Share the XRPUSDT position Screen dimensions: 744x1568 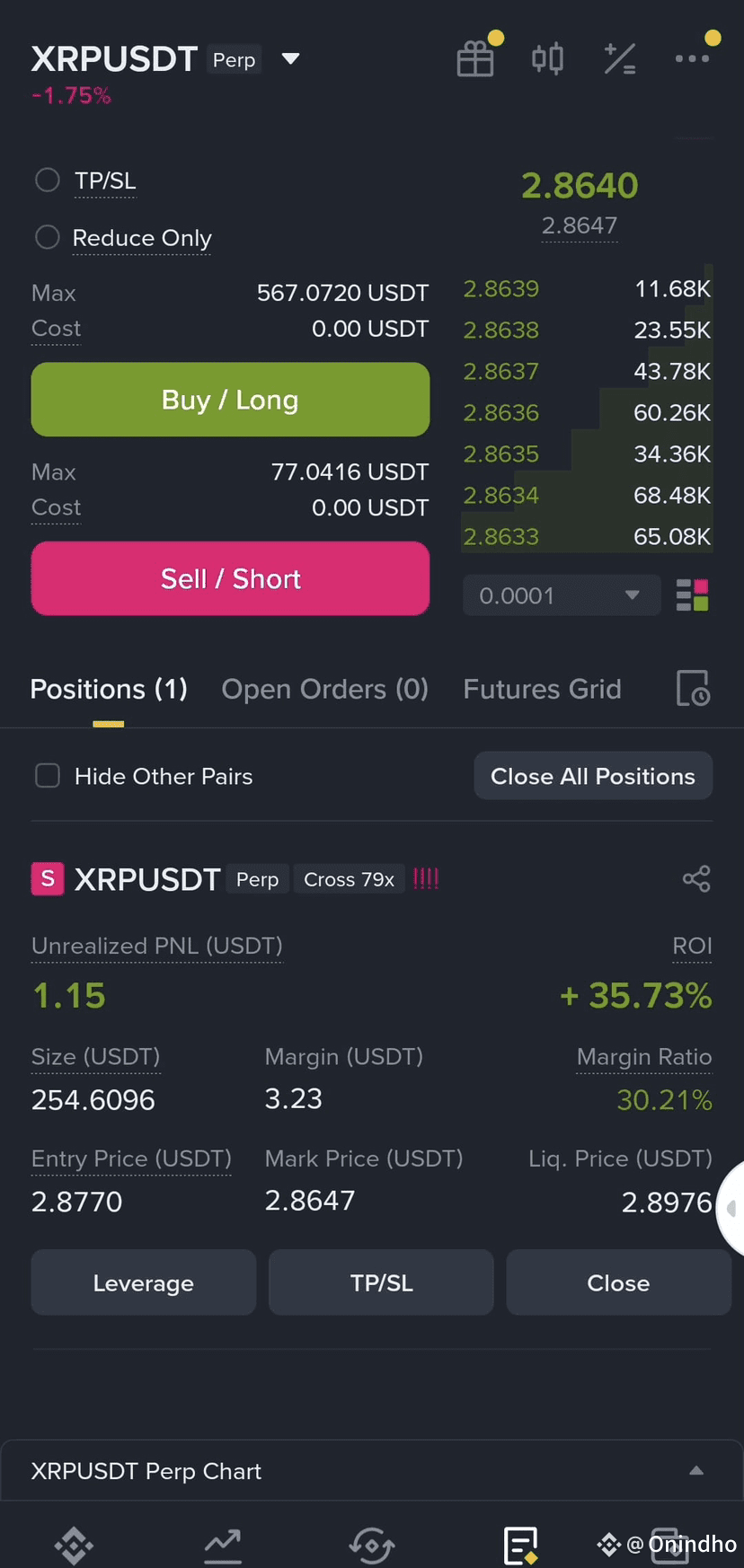click(x=696, y=878)
